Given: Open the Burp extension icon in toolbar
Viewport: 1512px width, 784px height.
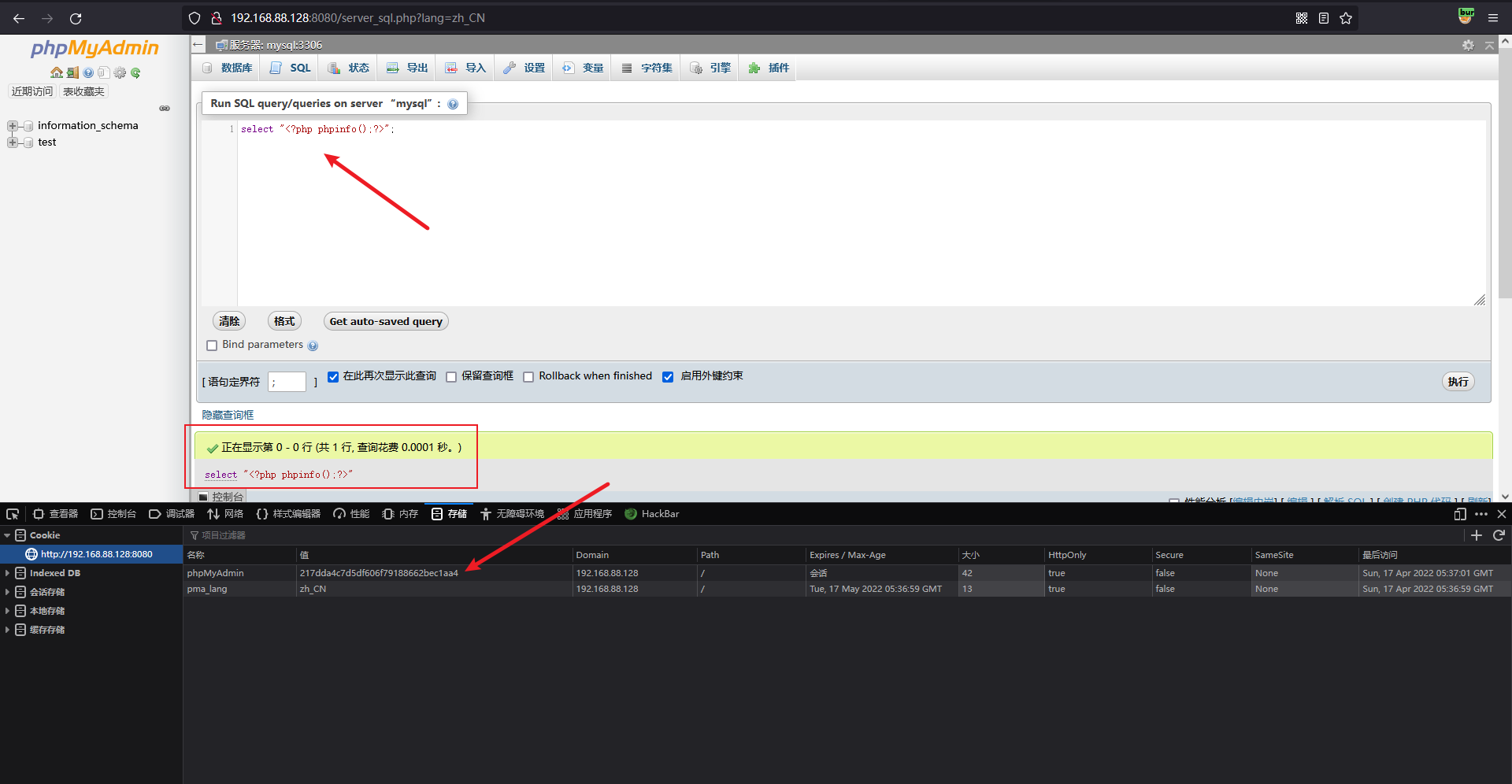Looking at the screenshot, I should [1466, 17].
